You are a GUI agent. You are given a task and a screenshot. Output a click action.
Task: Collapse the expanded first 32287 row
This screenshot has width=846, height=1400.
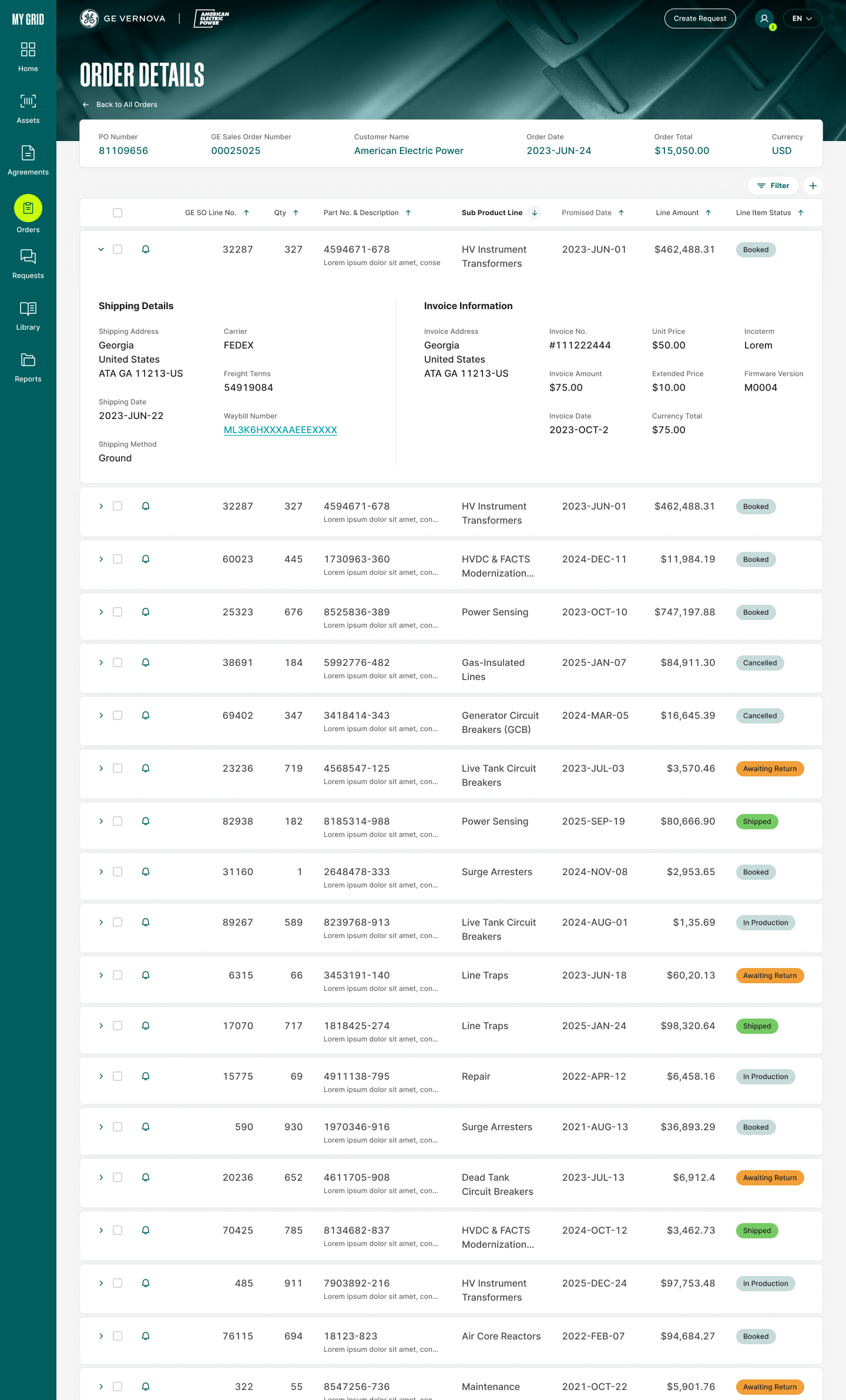(x=101, y=249)
